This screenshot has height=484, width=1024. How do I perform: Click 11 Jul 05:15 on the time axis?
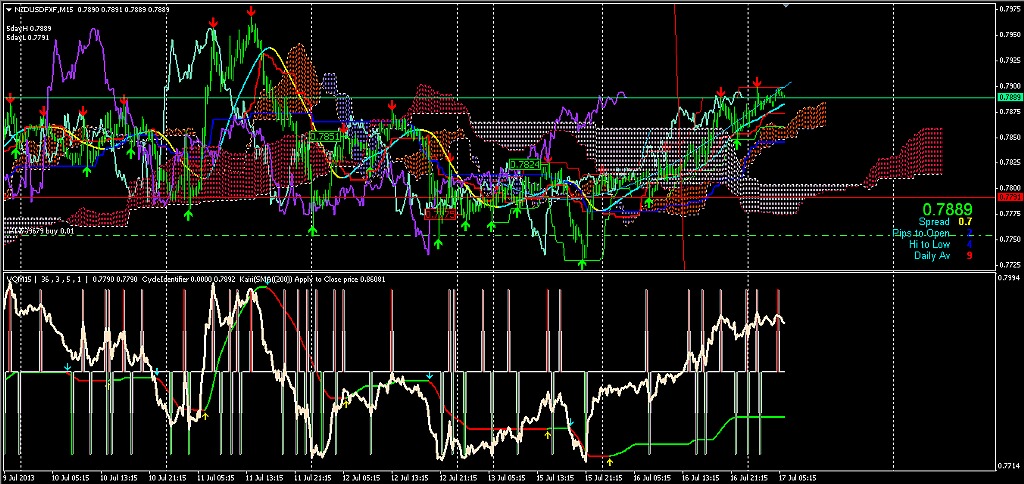point(217,478)
